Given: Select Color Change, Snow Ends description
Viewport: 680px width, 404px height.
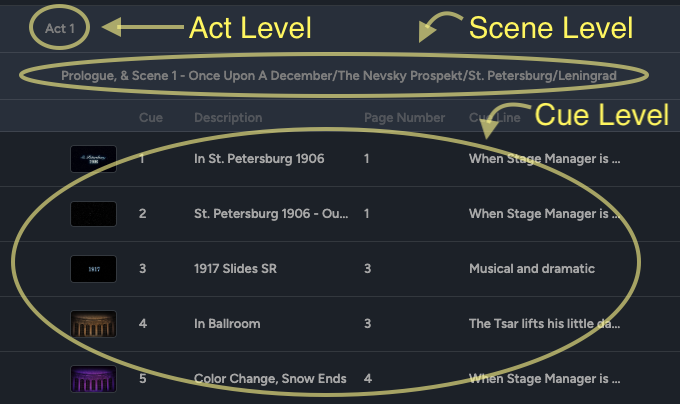Looking at the screenshot, I should click(x=270, y=379).
